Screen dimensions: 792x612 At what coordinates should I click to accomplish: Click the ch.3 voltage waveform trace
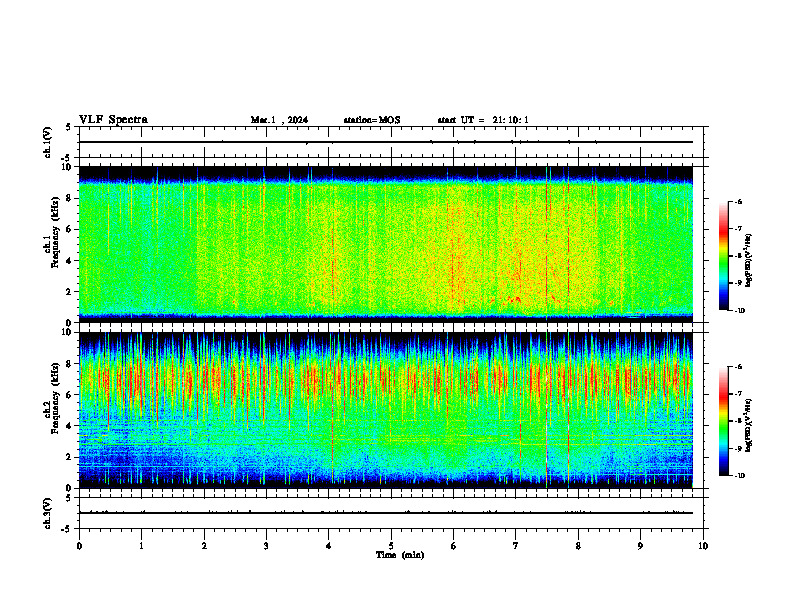point(386,513)
